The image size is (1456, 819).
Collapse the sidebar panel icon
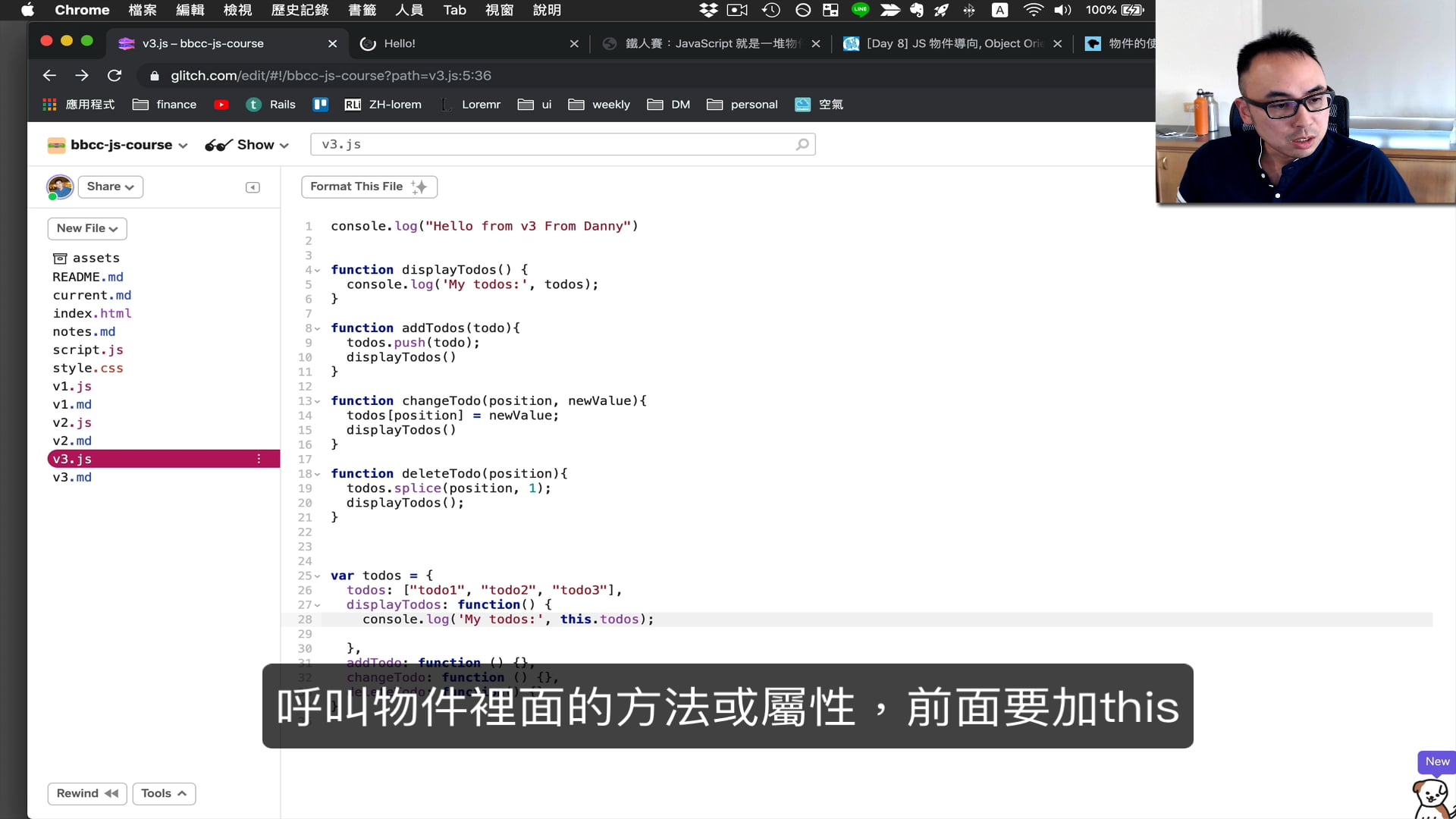point(253,187)
